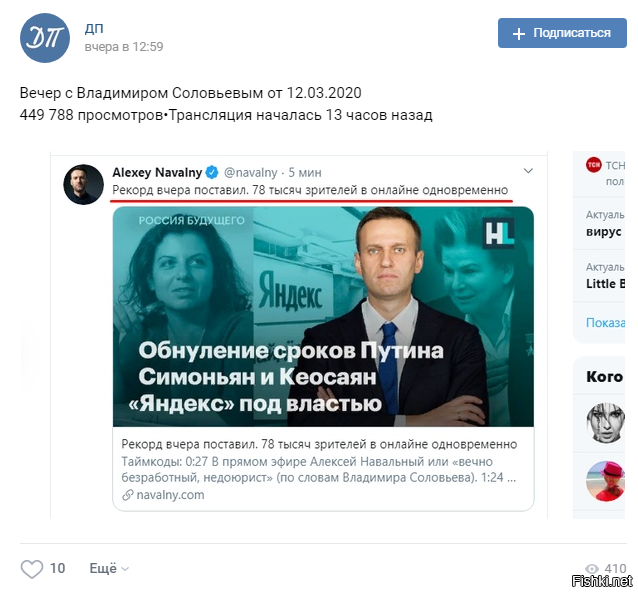
Task: Click the Показать more trends link
Action: click(x=605, y=323)
